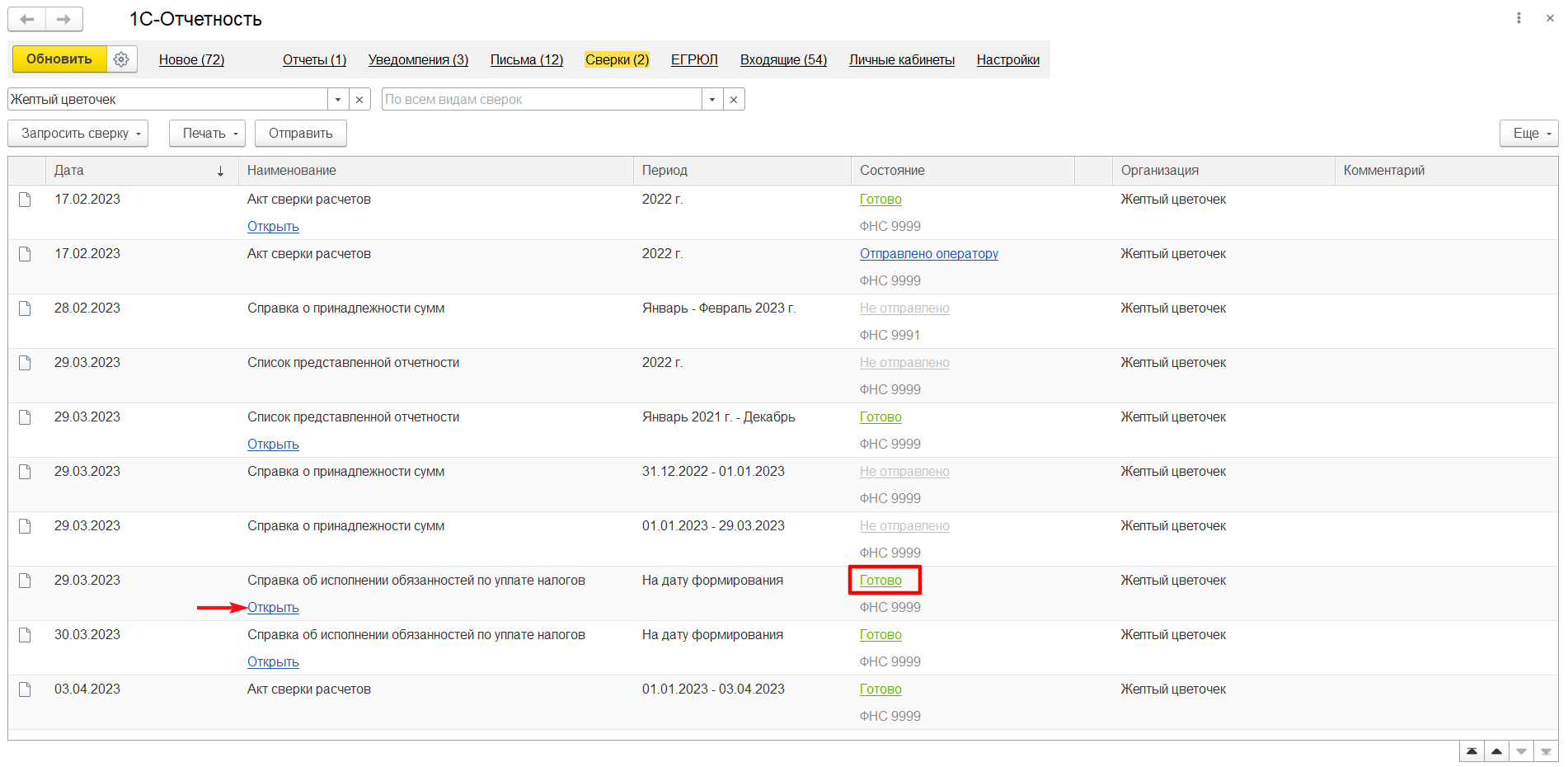1568x767 pixels.
Task: Open the Отправлено оператору status link
Action: click(928, 254)
